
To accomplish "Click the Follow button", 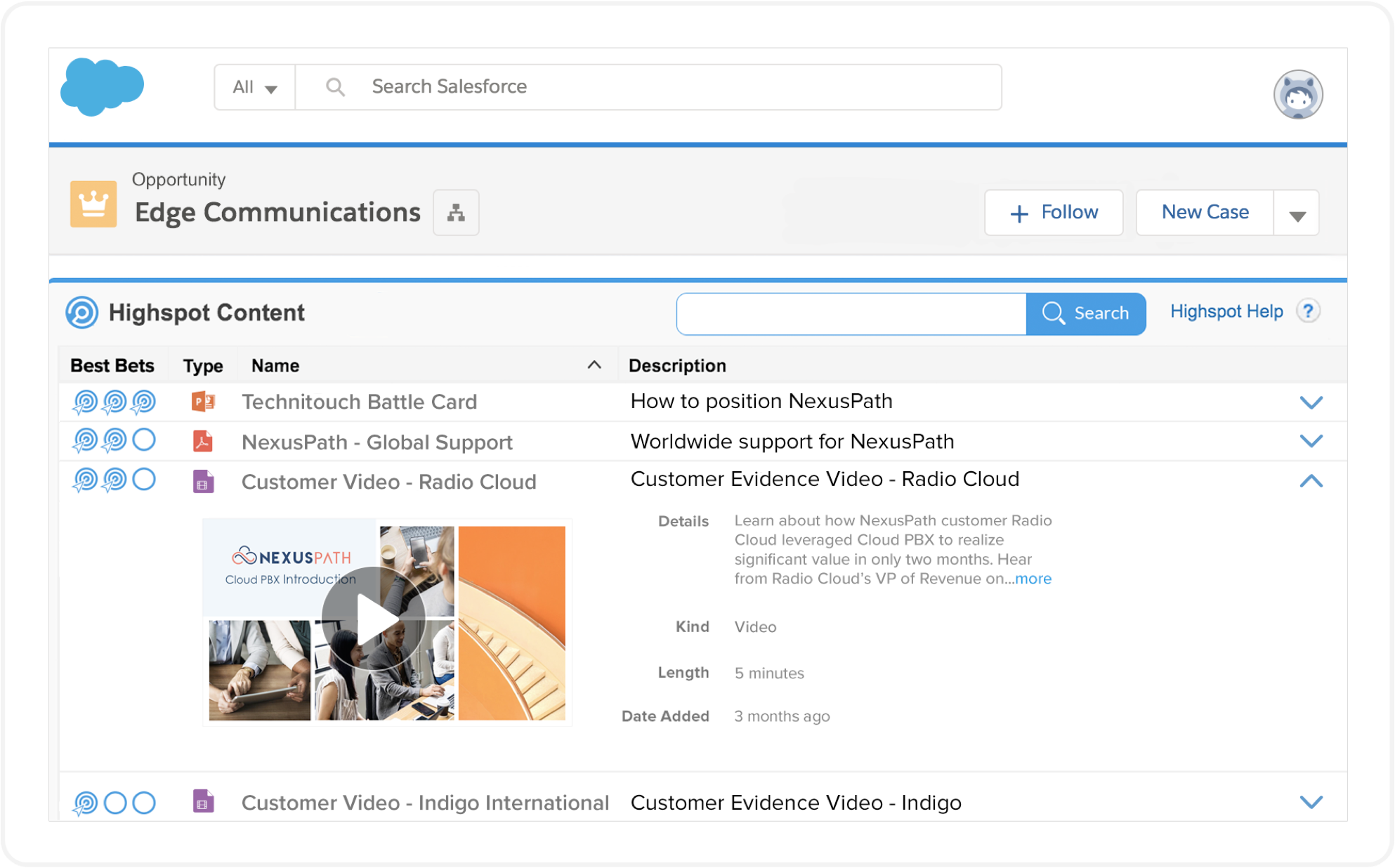I will pyautogui.click(x=1054, y=213).
